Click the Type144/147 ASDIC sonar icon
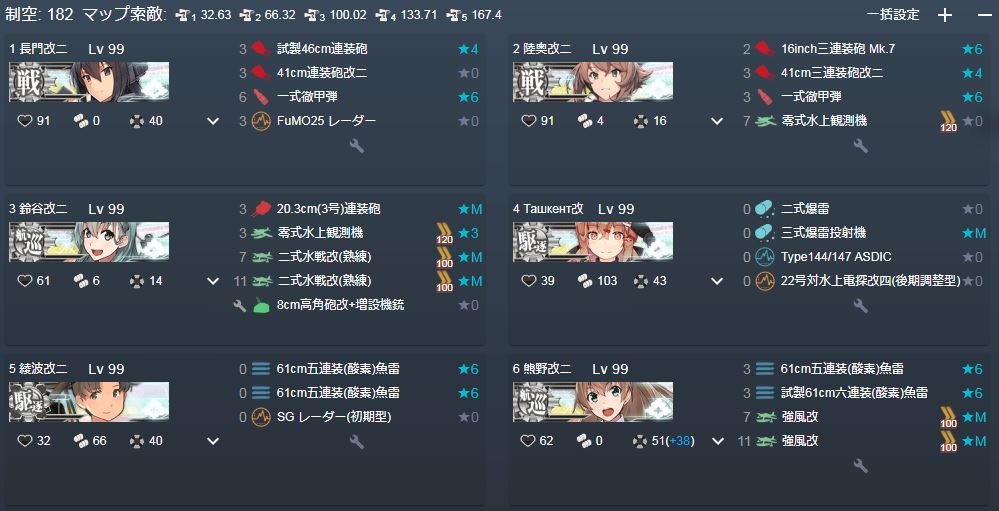Viewport: 999px width, 511px height. (764, 257)
